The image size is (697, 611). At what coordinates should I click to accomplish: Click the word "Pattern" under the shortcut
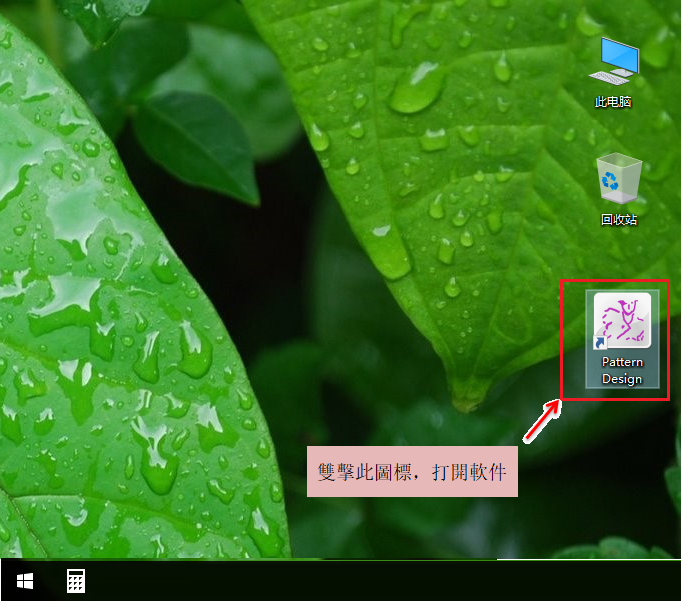coord(622,362)
